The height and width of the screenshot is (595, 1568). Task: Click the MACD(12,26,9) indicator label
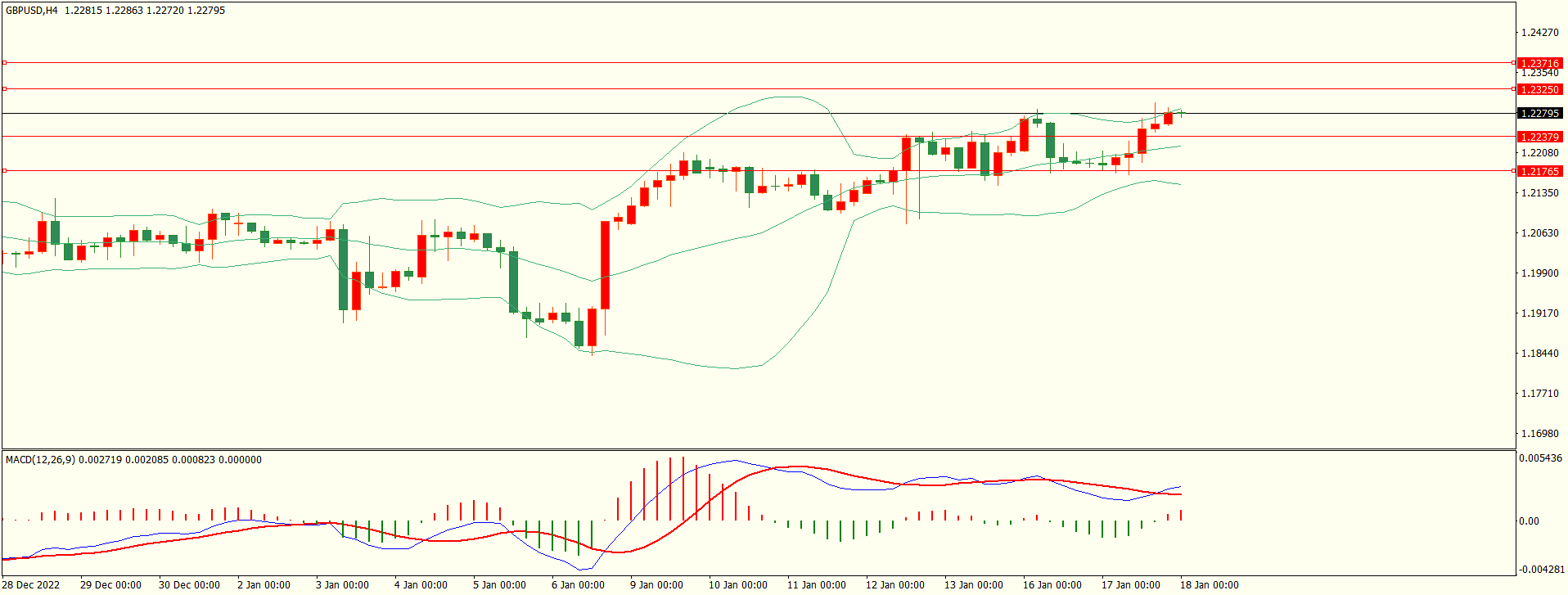(x=40, y=460)
